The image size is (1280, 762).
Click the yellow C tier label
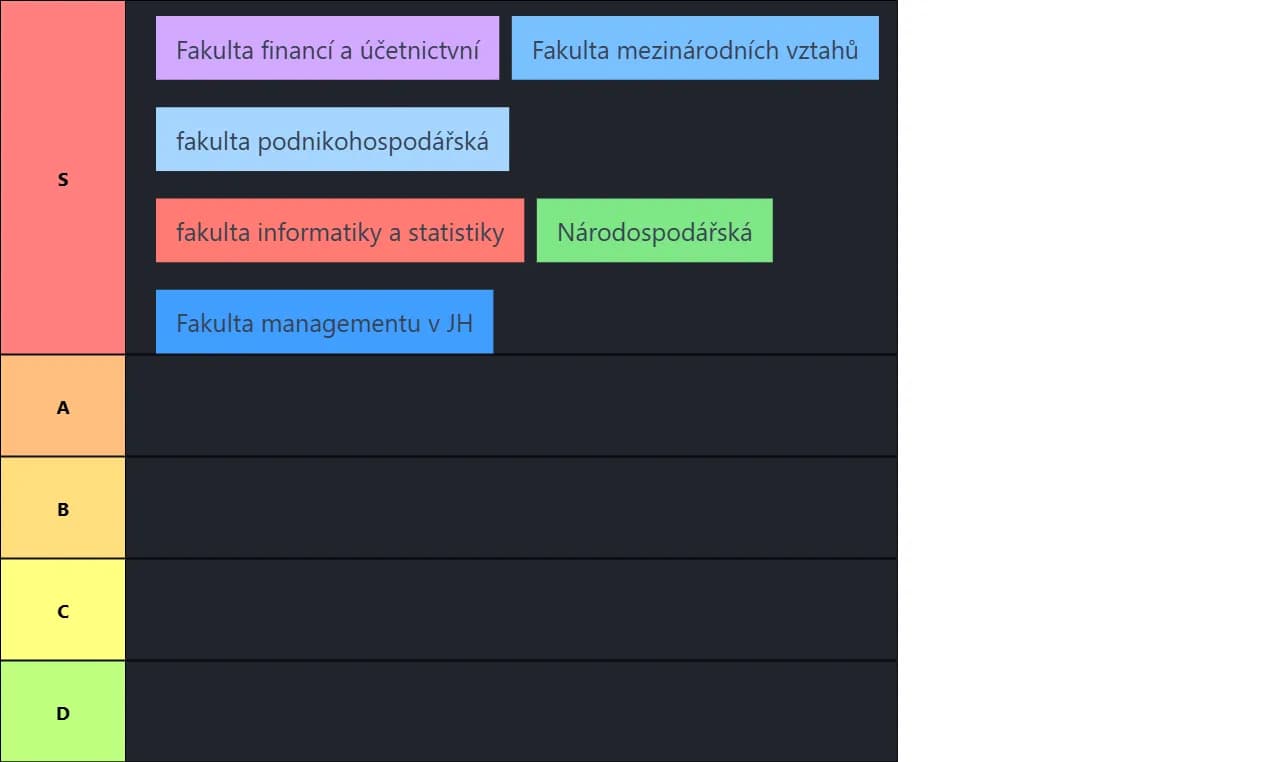[x=63, y=610]
